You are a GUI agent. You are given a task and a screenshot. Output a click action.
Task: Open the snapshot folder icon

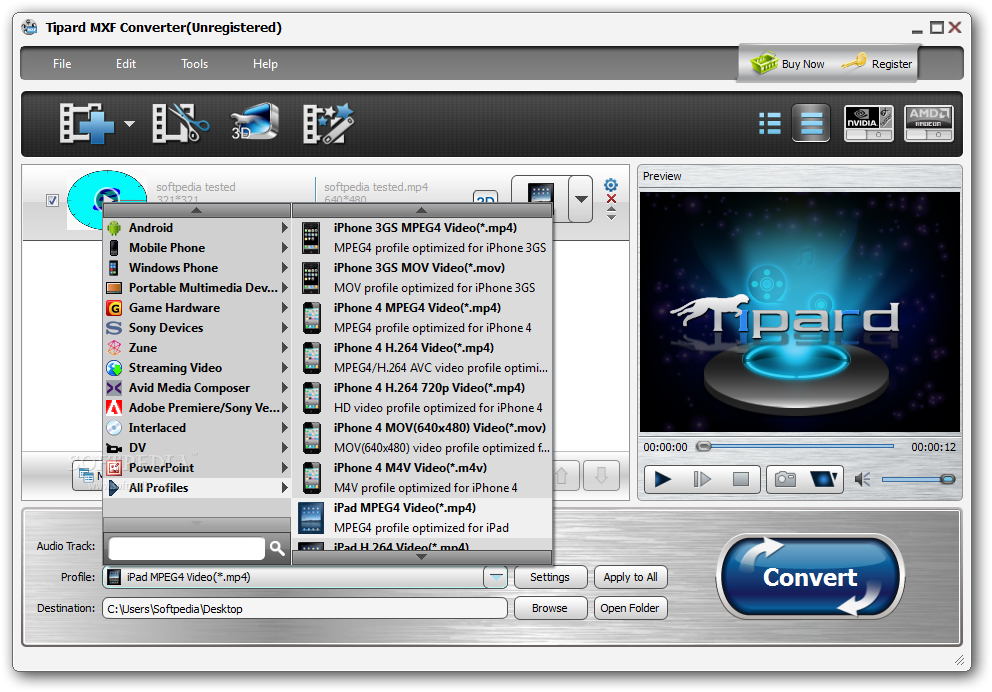coord(824,479)
